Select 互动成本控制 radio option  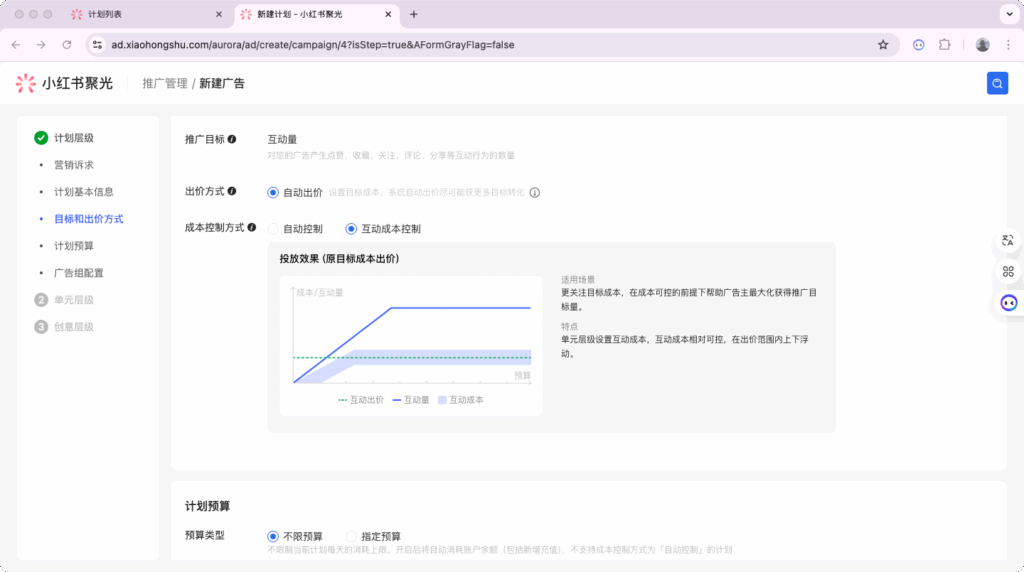point(351,229)
